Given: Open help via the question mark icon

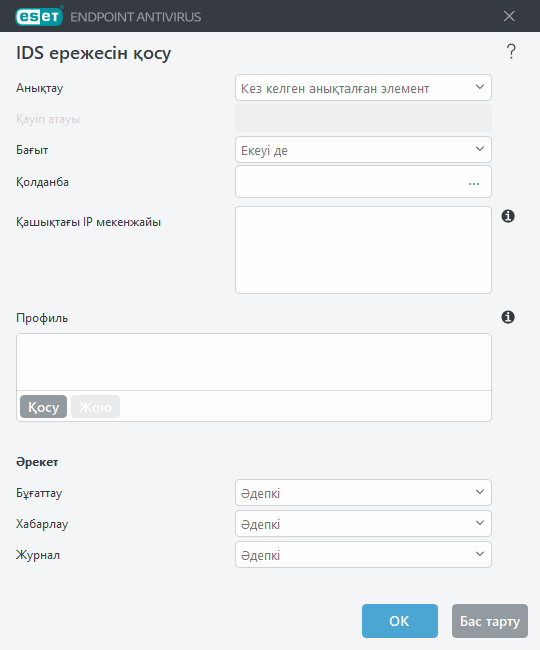Looking at the screenshot, I should pos(511,52).
